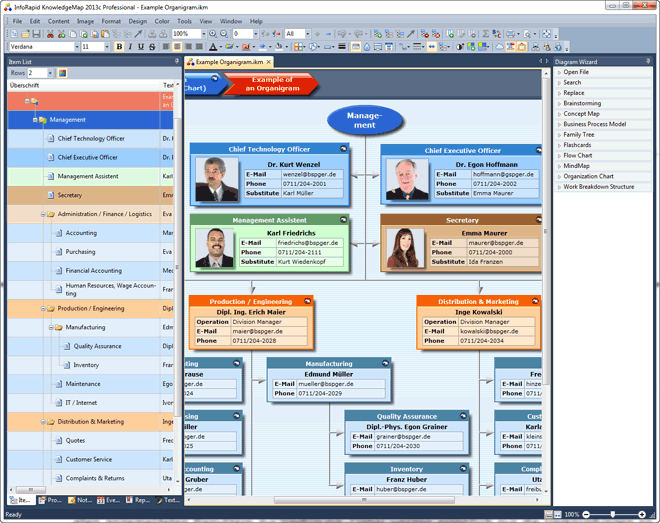Toggle justify text alignment button

point(199,47)
